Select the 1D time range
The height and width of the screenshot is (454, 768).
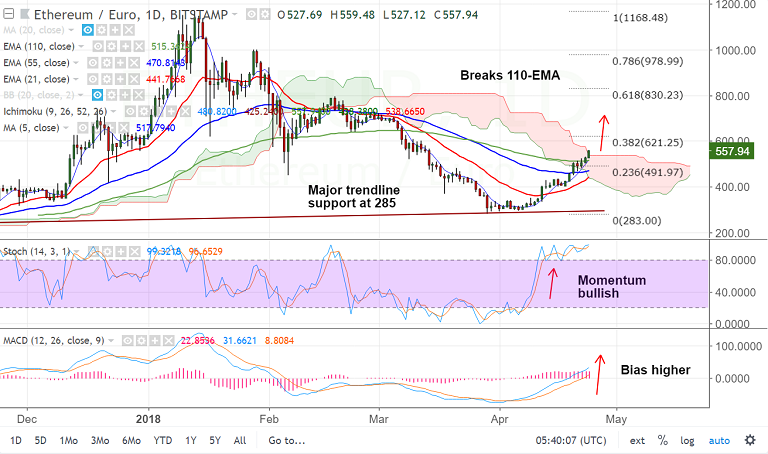point(16,440)
